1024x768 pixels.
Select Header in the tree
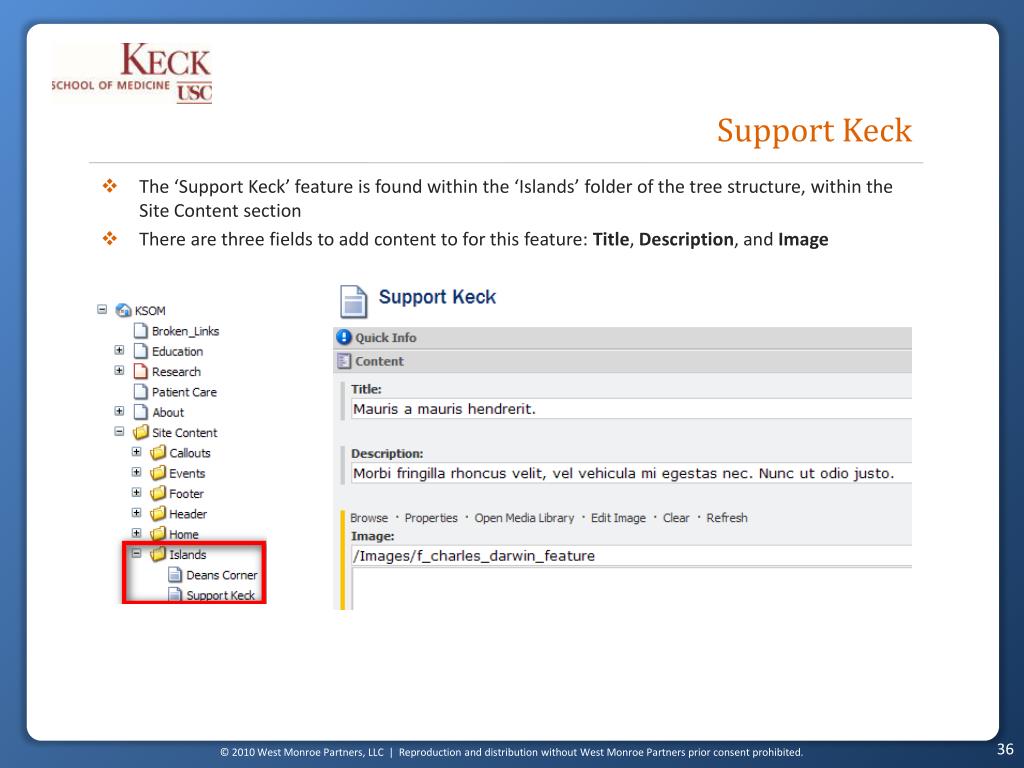[188, 514]
